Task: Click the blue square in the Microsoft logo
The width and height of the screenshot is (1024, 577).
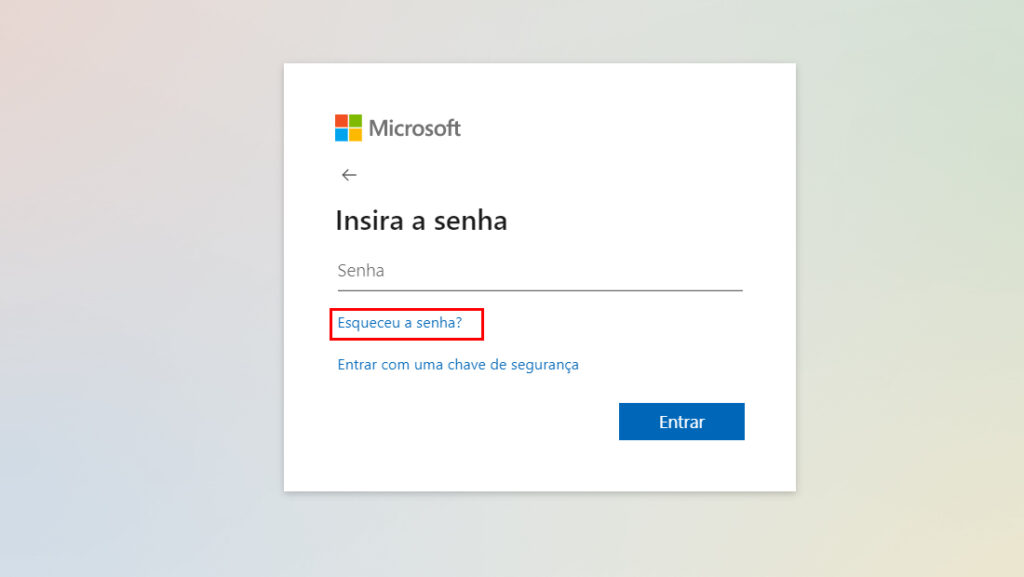Action: (340, 134)
